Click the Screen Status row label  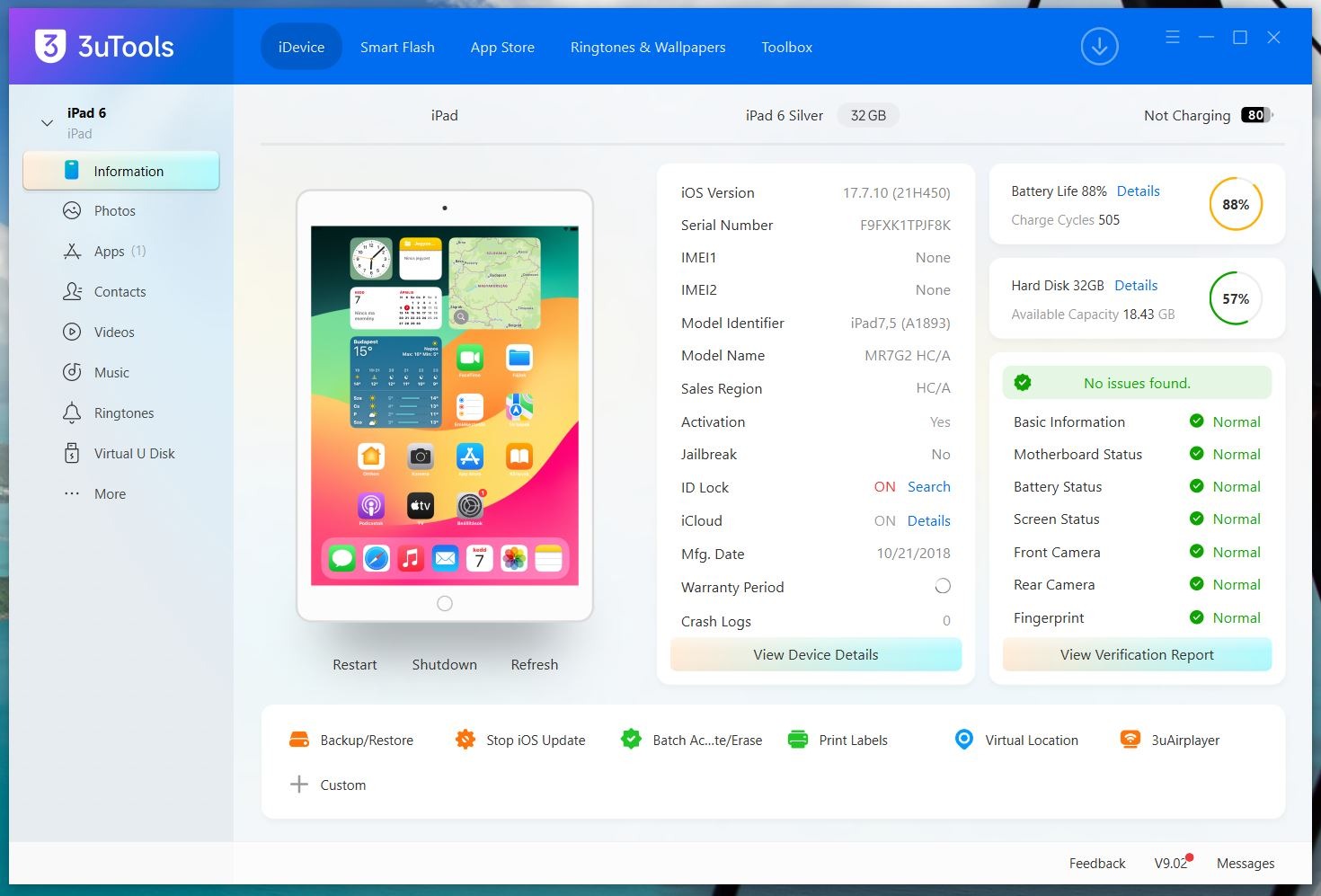(x=1057, y=519)
